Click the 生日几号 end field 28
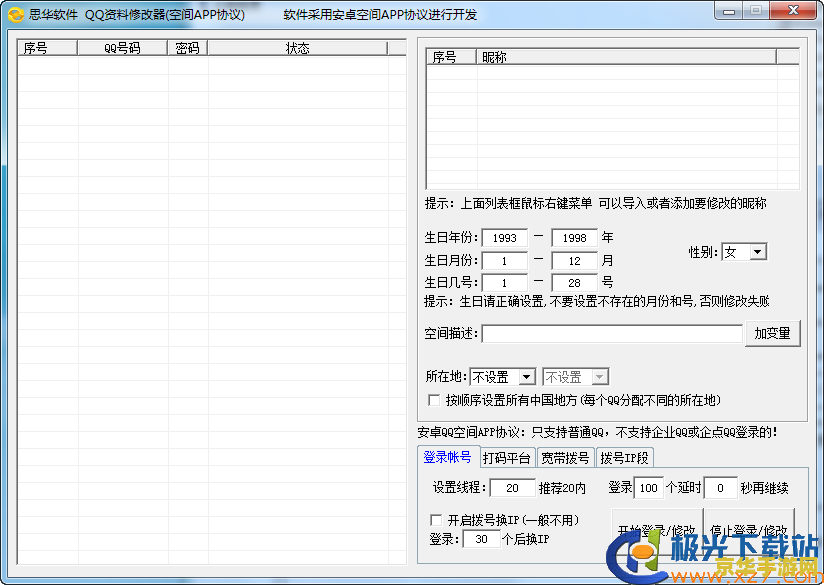The image size is (824, 585). click(574, 283)
